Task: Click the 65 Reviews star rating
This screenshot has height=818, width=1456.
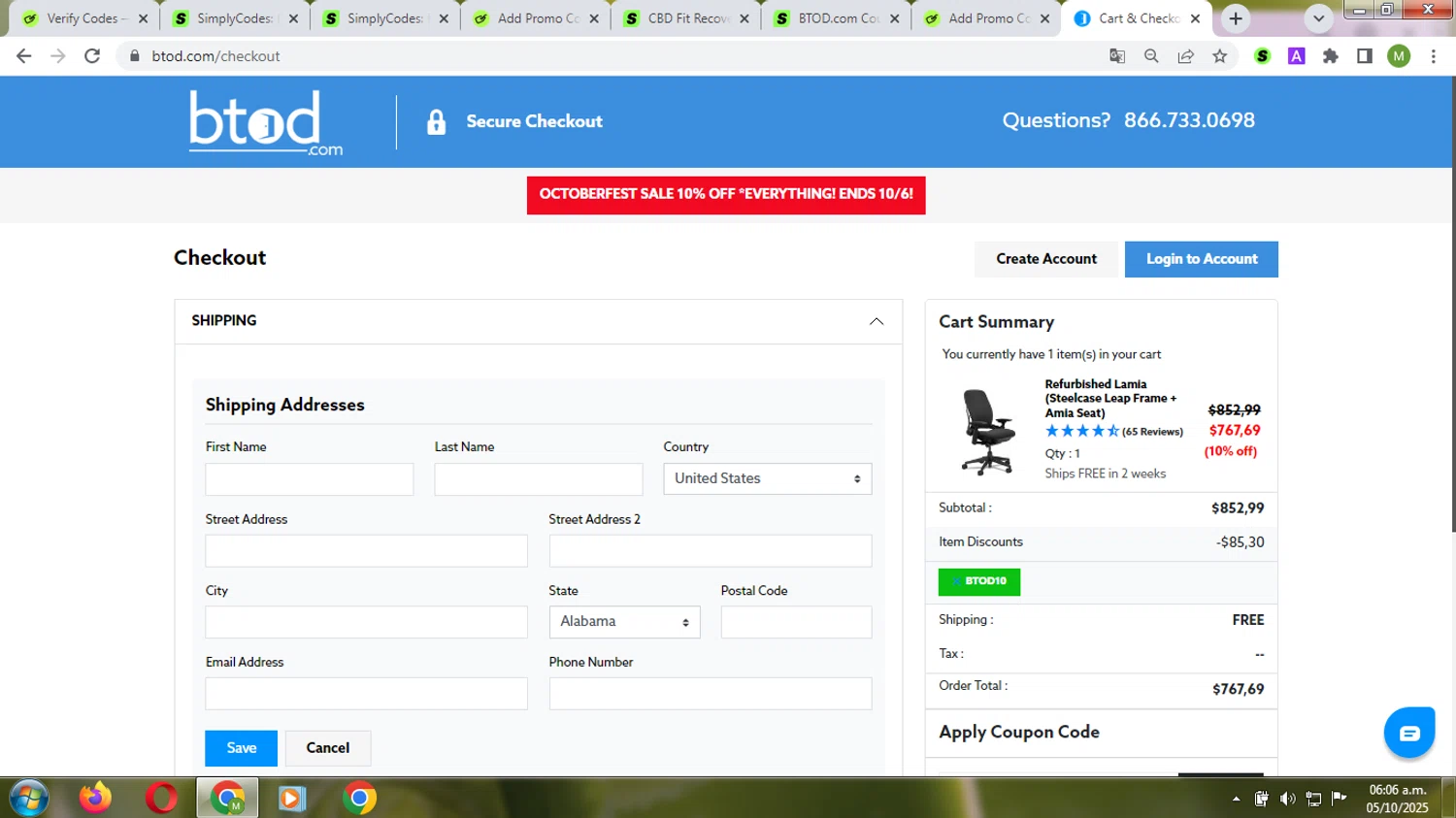Action: point(1114,432)
